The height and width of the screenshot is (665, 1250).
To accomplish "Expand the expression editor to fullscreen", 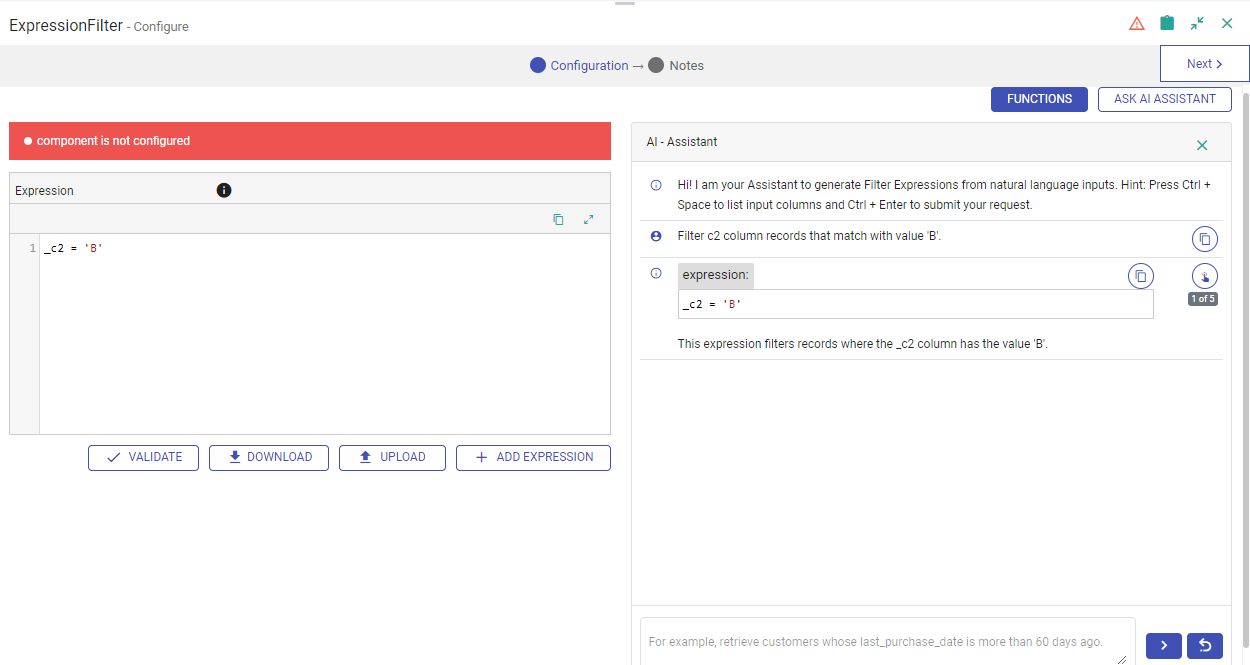I will tap(589, 219).
